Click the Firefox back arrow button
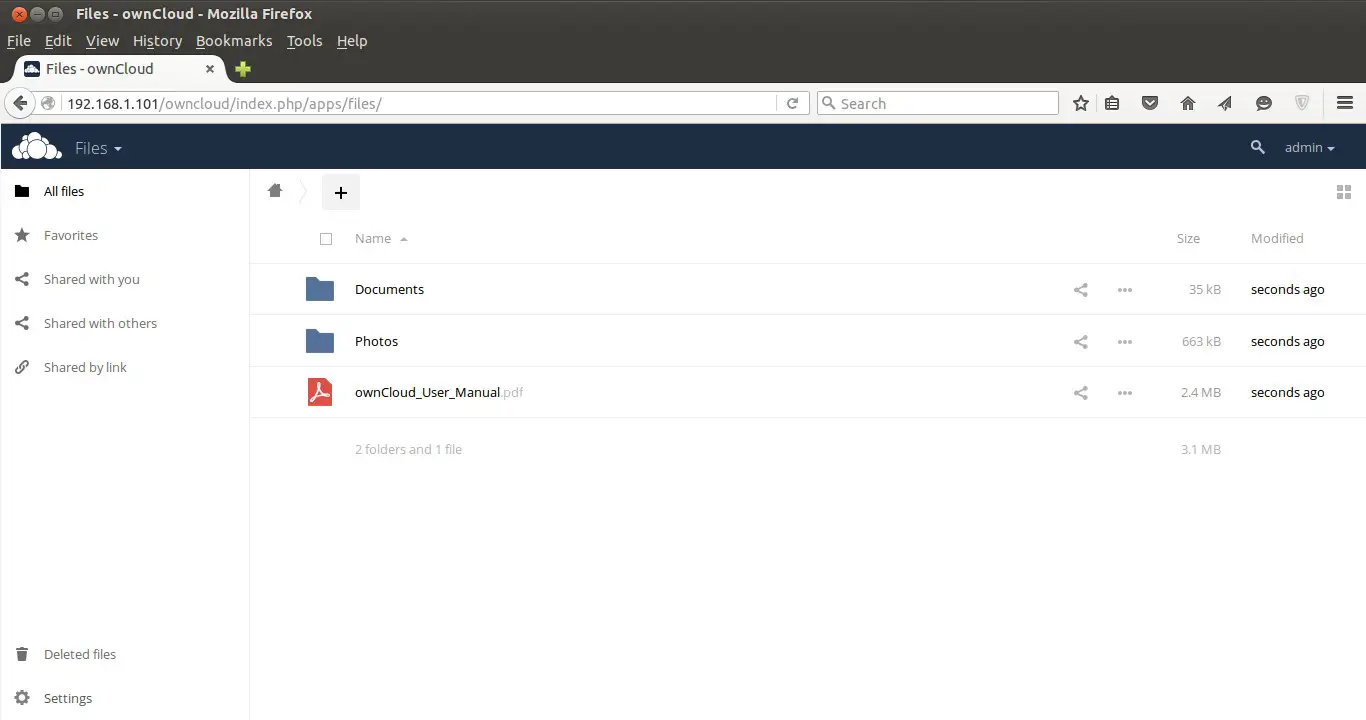The height and width of the screenshot is (720, 1366). click(x=20, y=103)
